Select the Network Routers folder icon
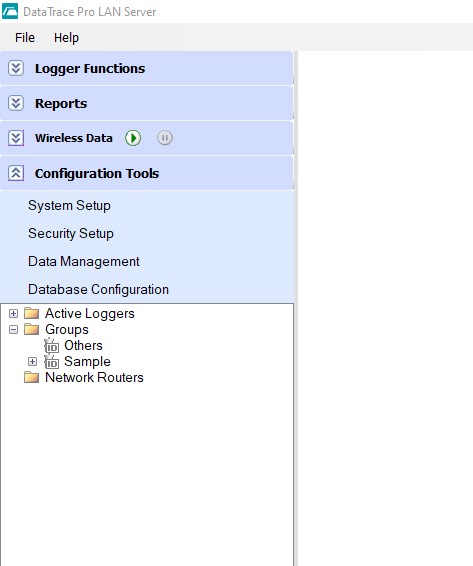Viewport: 473px width, 566px height. tap(31, 377)
